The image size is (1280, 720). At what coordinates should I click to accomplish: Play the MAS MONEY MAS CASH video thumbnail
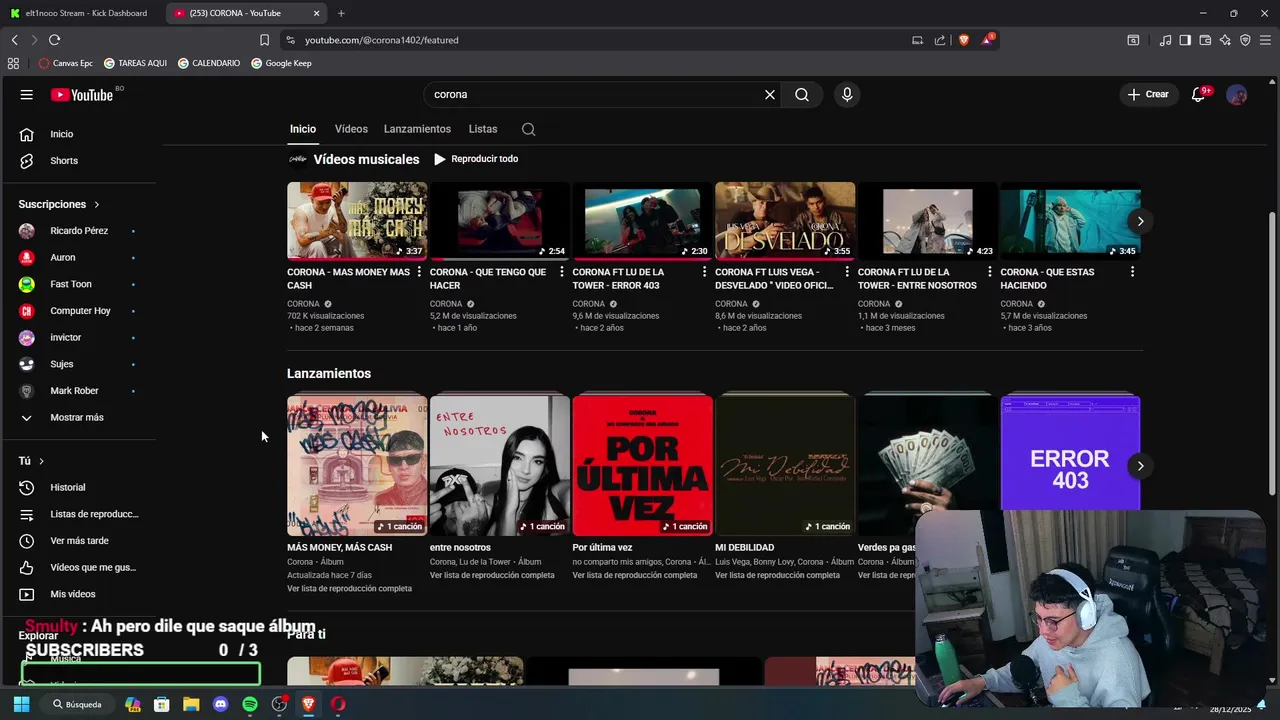tap(357, 221)
